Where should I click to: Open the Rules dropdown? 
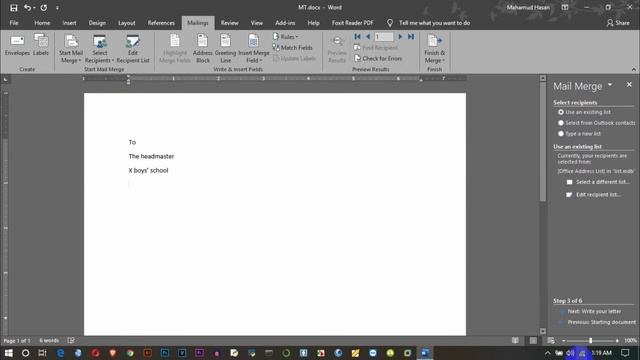click(x=286, y=37)
